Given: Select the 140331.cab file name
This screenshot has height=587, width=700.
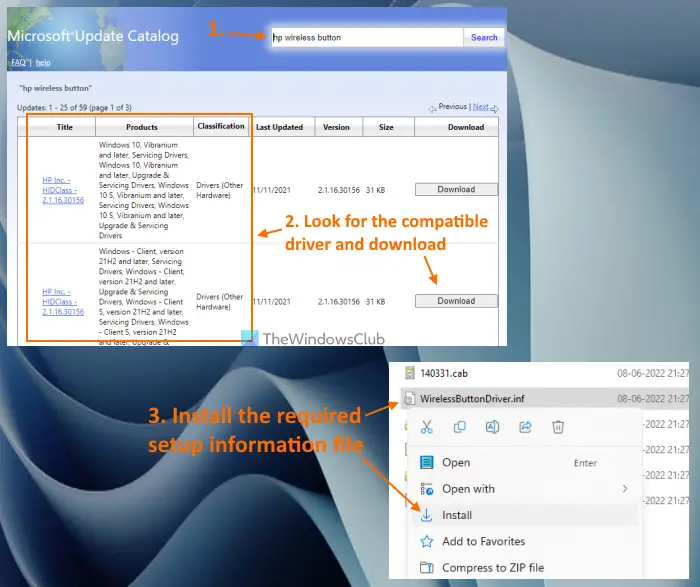Looking at the screenshot, I should coord(444,373).
